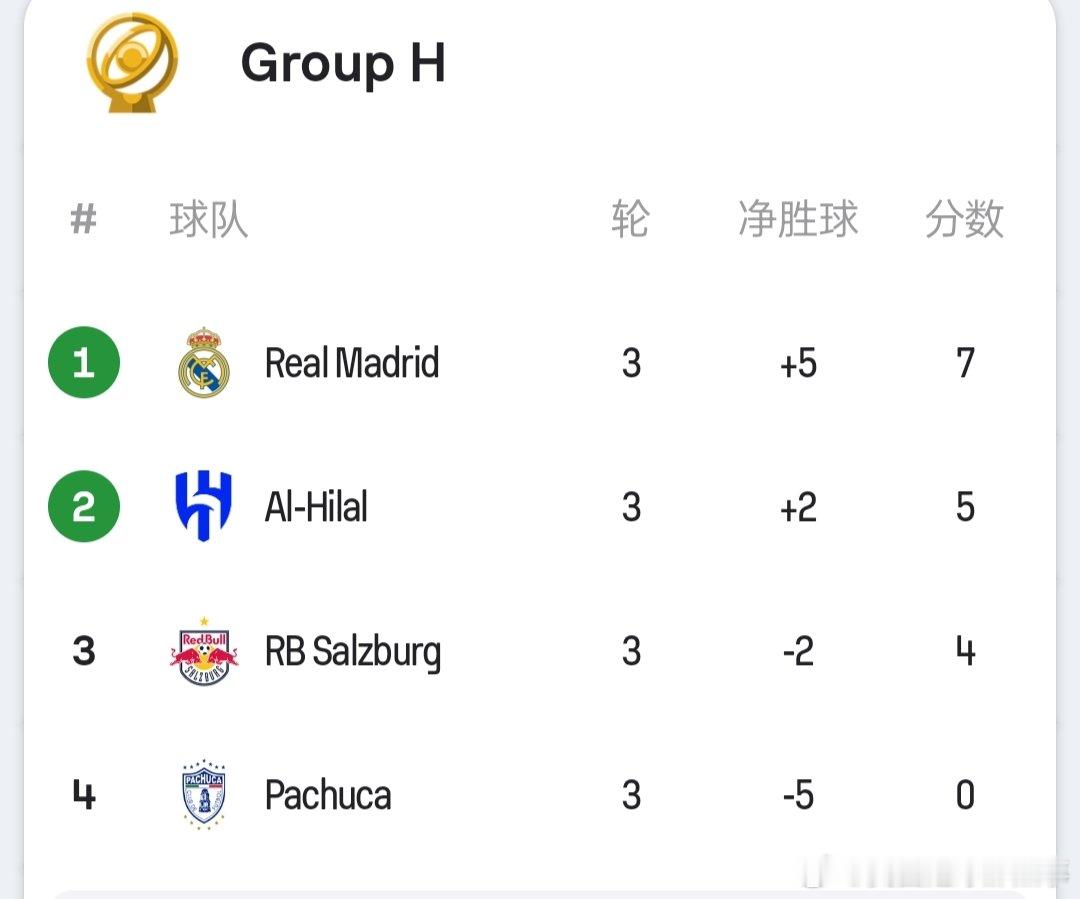Click the # rank column header

(x=84, y=220)
